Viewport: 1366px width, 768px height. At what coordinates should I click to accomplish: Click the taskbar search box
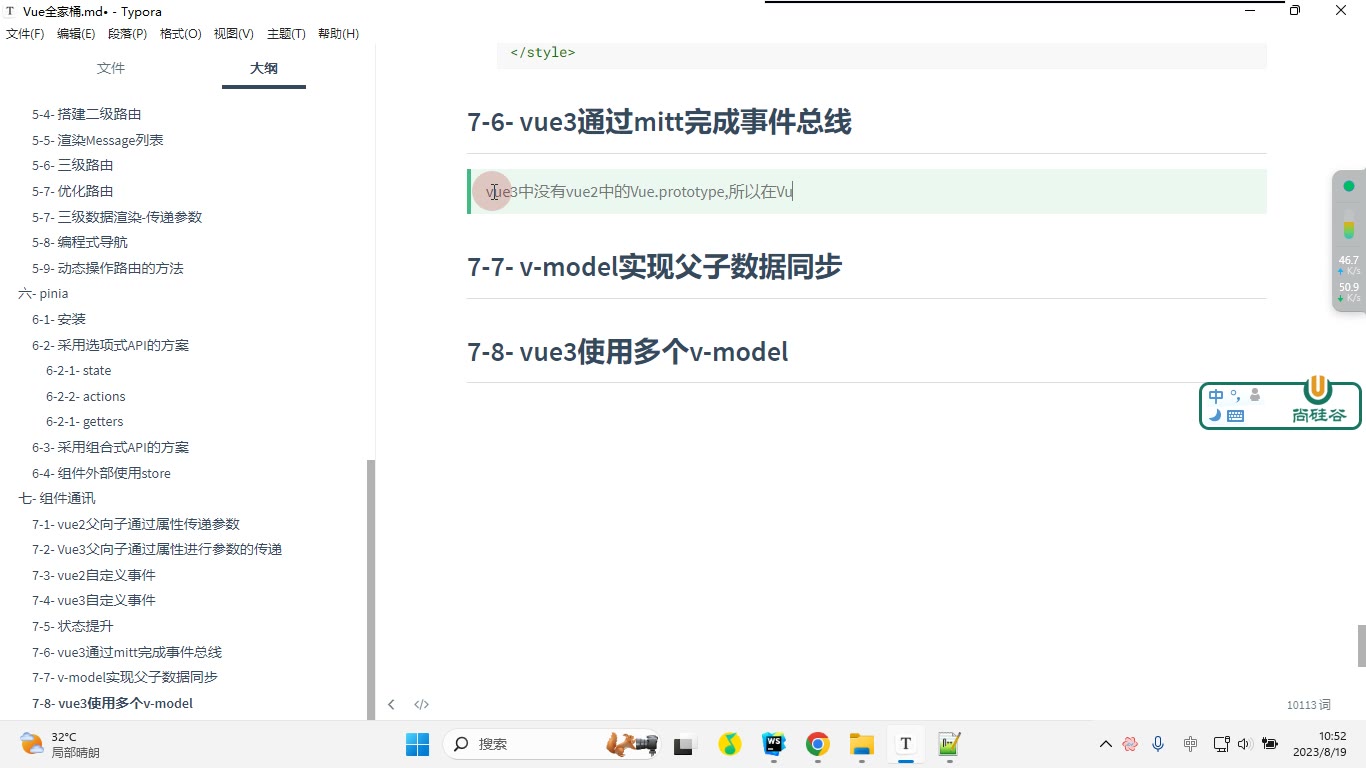(550, 744)
